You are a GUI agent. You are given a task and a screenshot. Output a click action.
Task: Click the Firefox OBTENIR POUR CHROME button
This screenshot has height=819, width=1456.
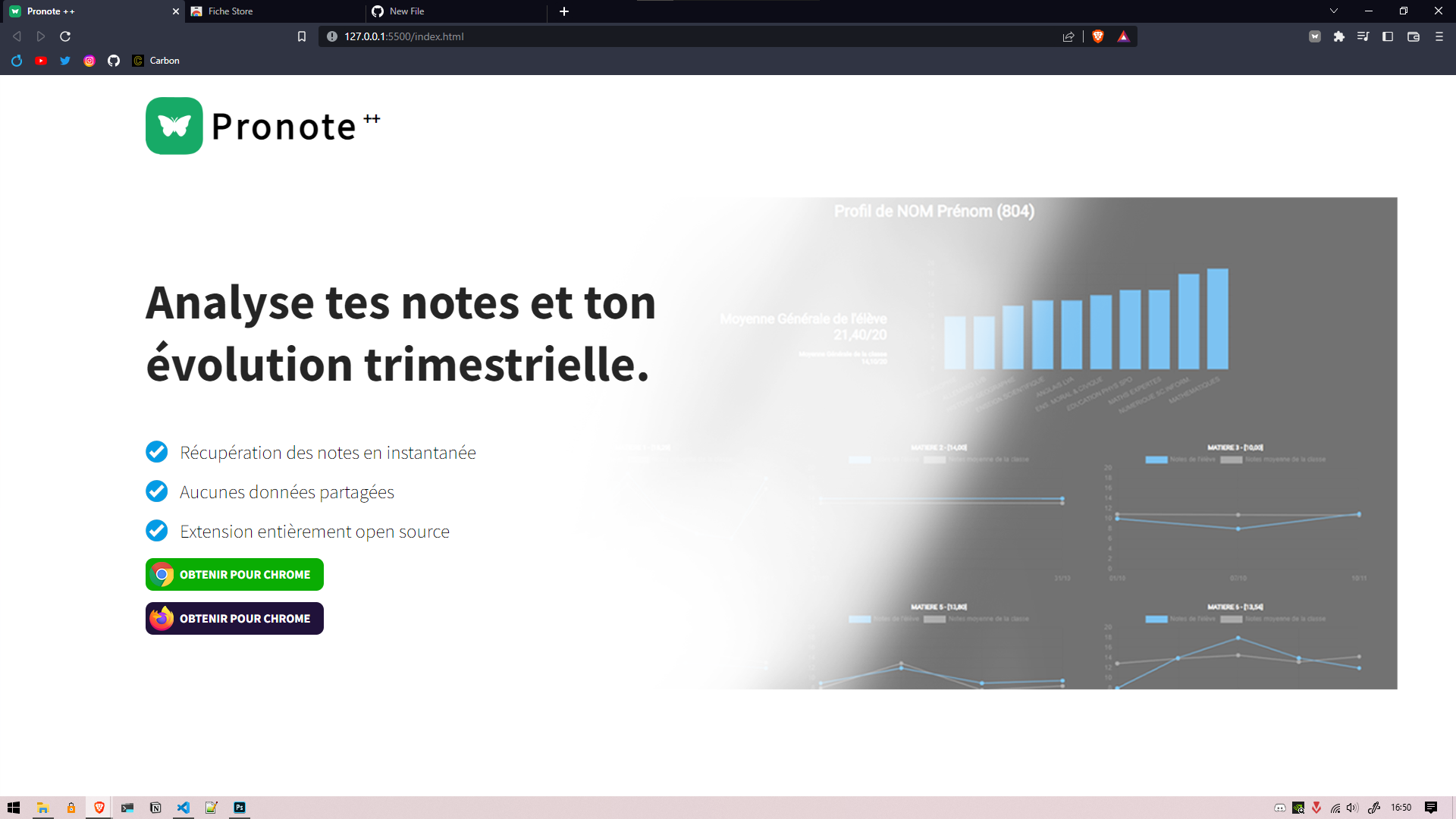pyautogui.click(x=234, y=618)
